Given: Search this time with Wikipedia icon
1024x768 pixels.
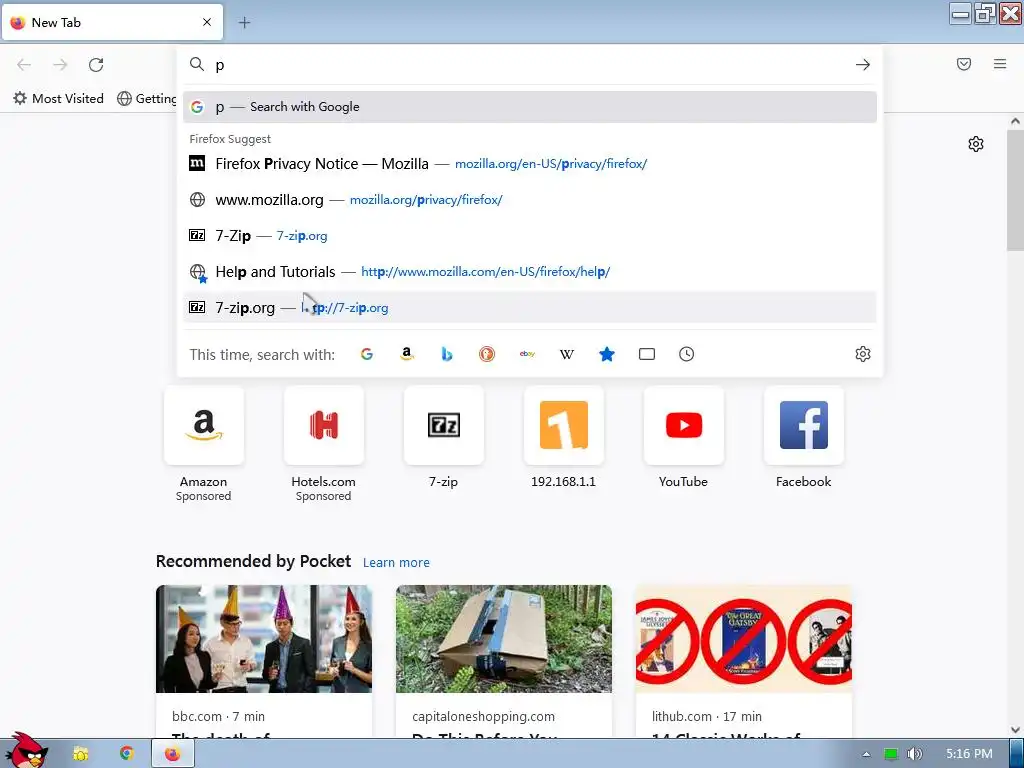Looking at the screenshot, I should [x=567, y=354].
